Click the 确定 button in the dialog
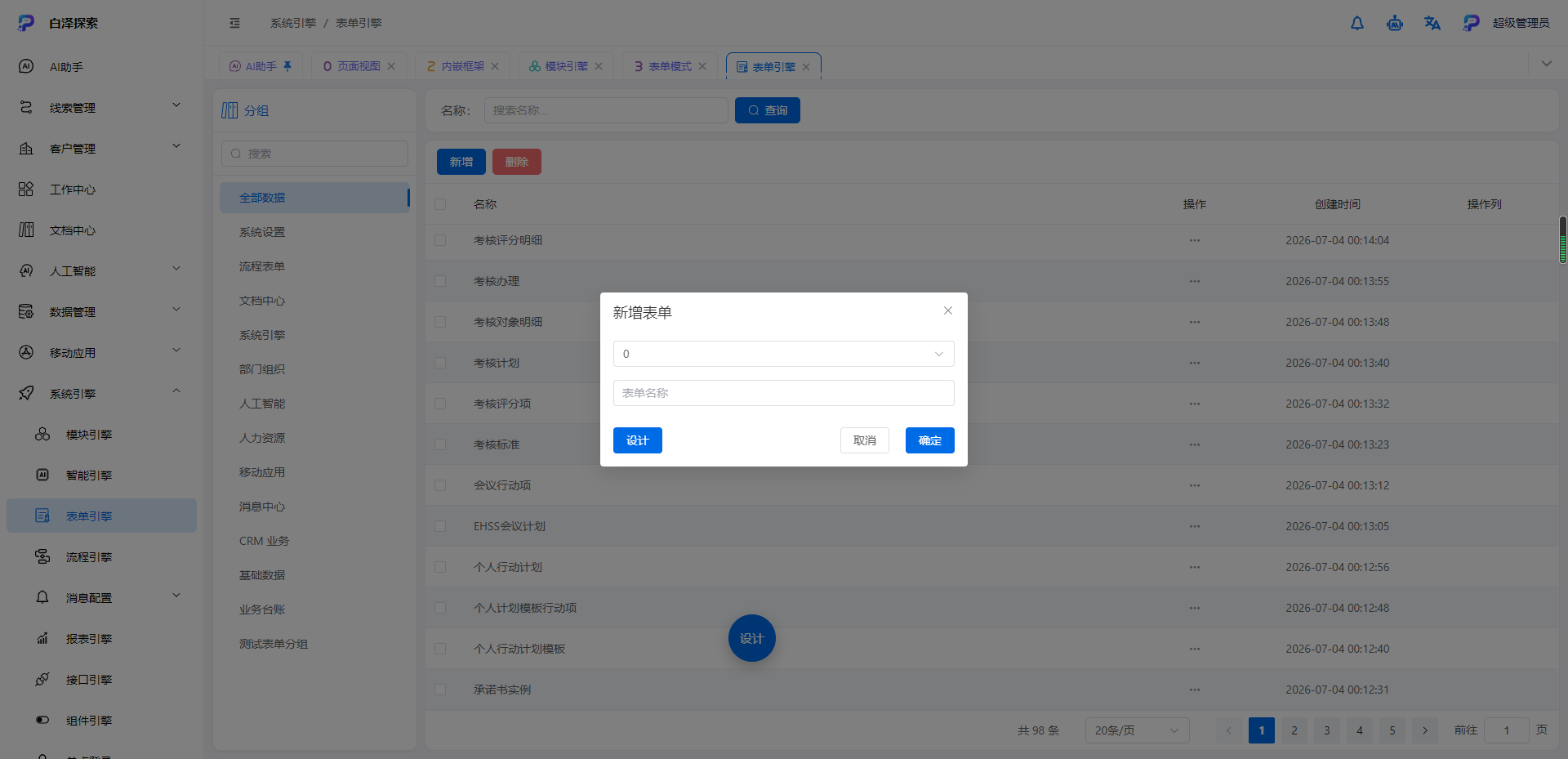 click(x=930, y=440)
